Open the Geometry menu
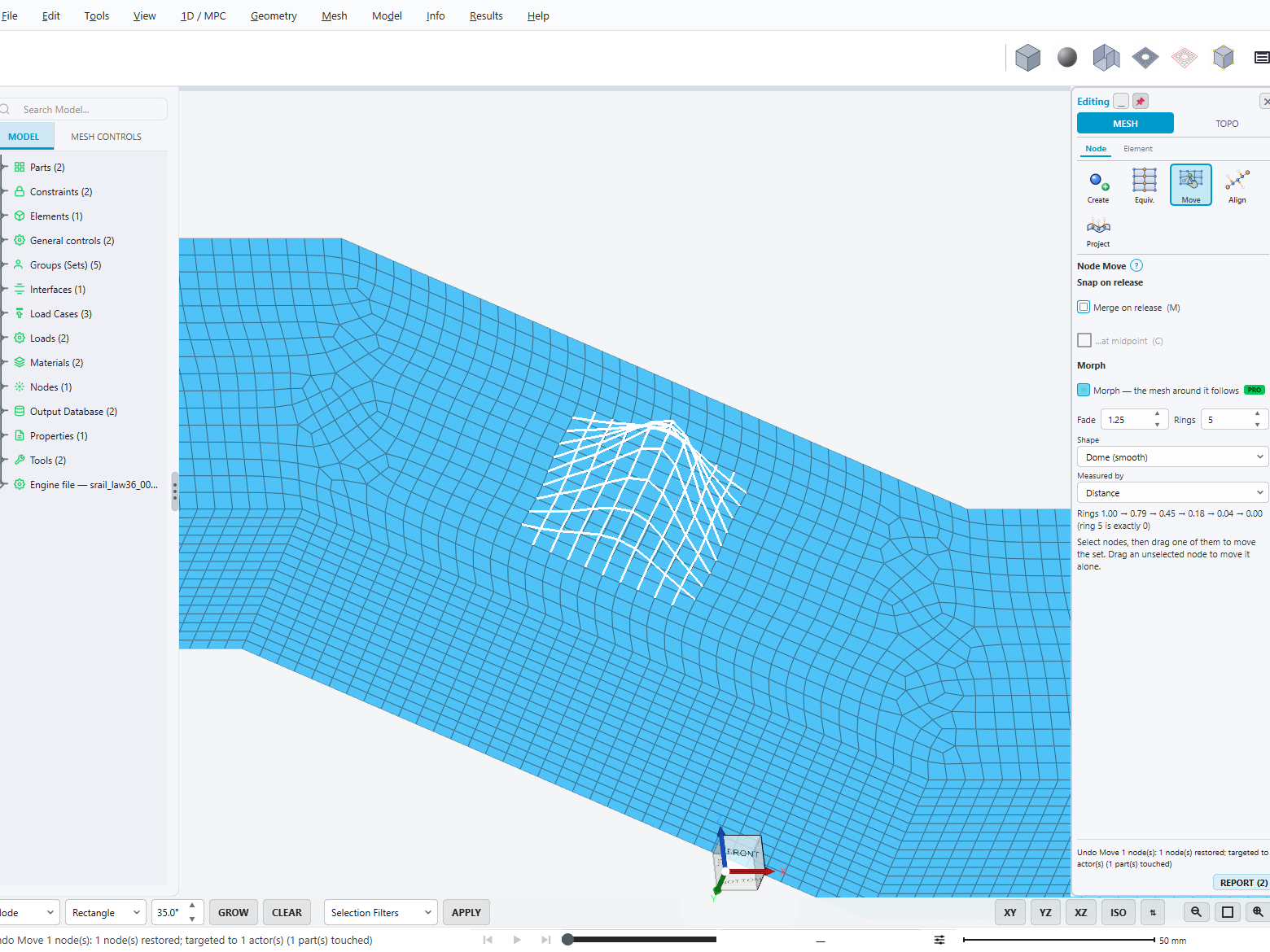Image resolution: width=1270 pixels, height=952 pixels. pos(274,15)
